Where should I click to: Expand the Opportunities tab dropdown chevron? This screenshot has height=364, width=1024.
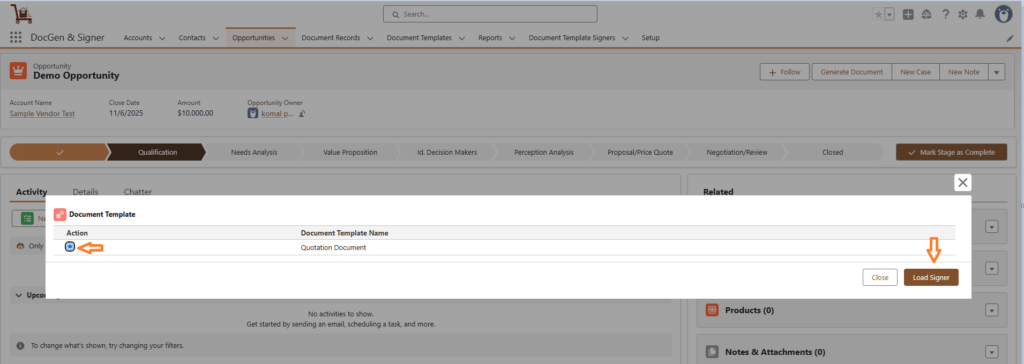tap(285, 38)
